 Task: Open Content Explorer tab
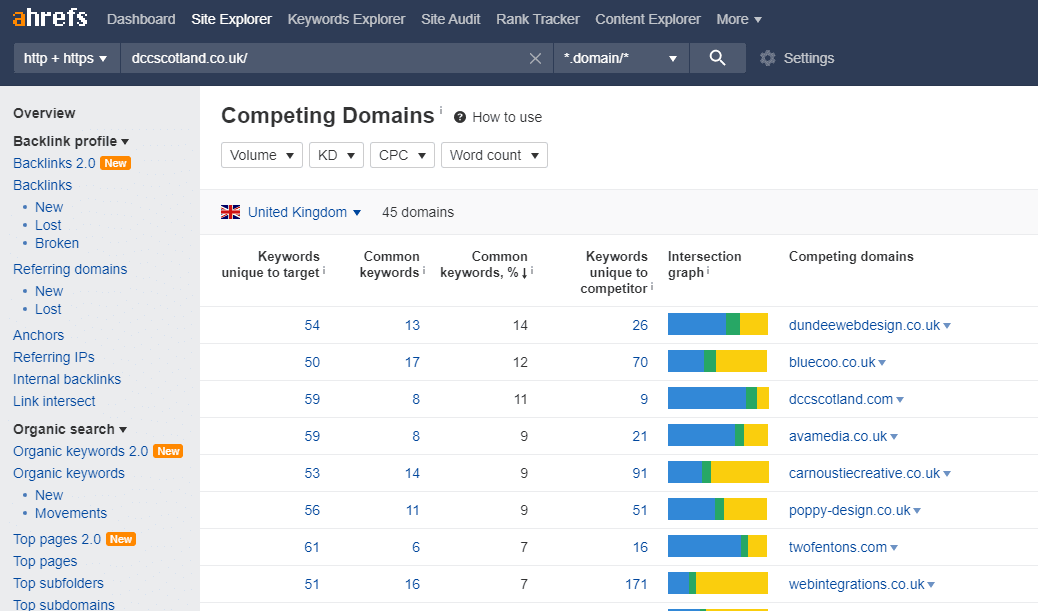click(647, 19)
